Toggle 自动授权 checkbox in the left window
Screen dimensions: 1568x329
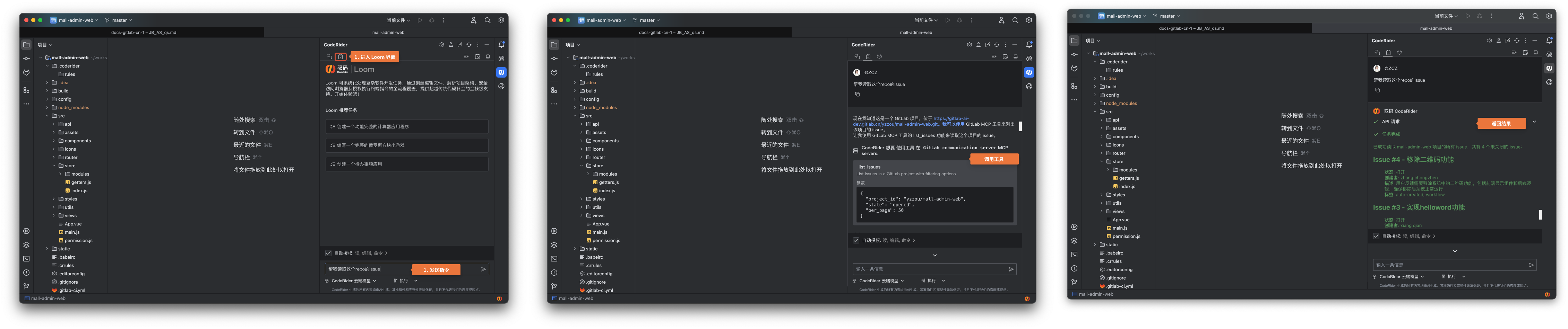tap(329, 253)
